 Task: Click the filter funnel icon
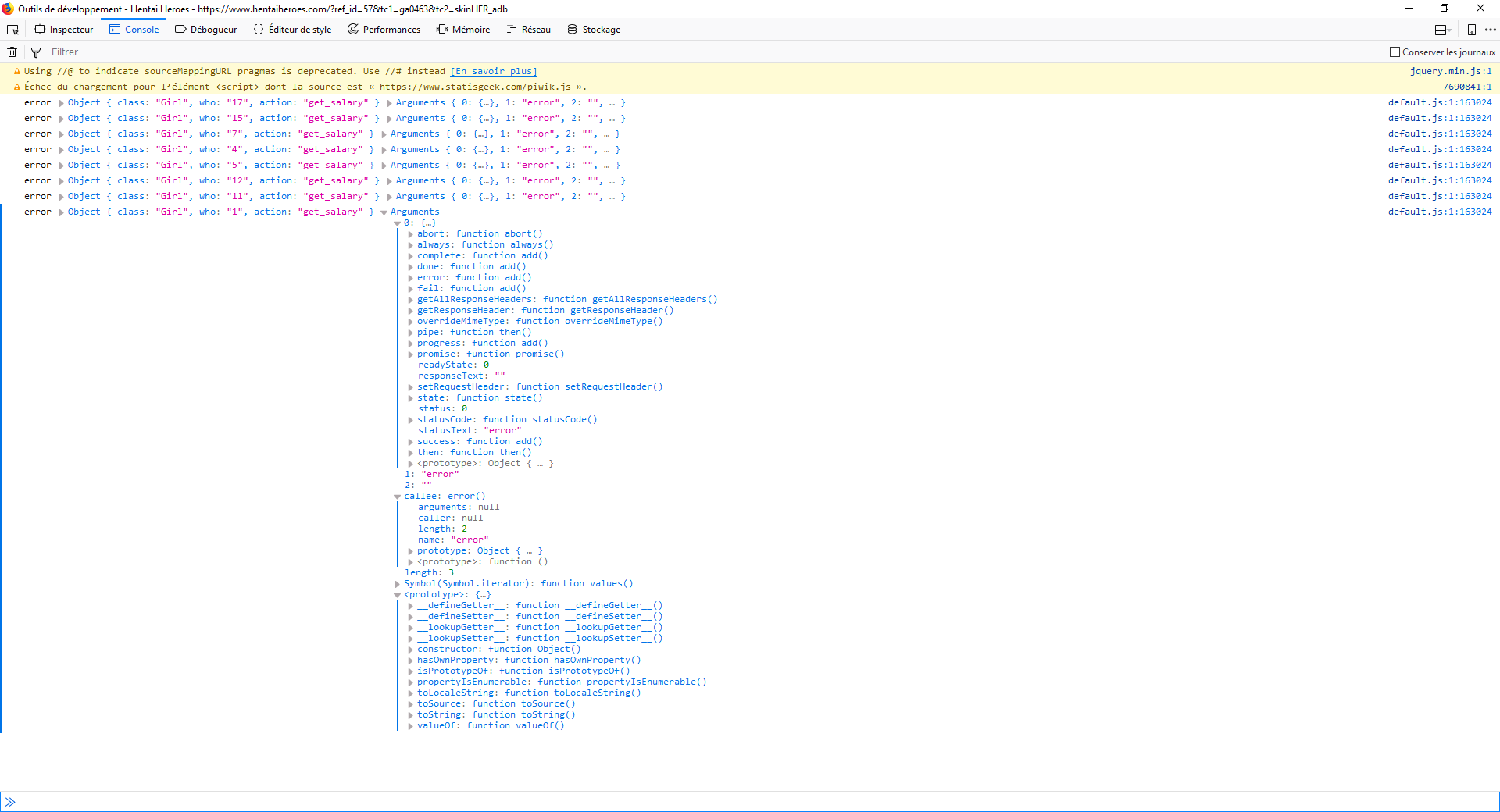point(36,52)
